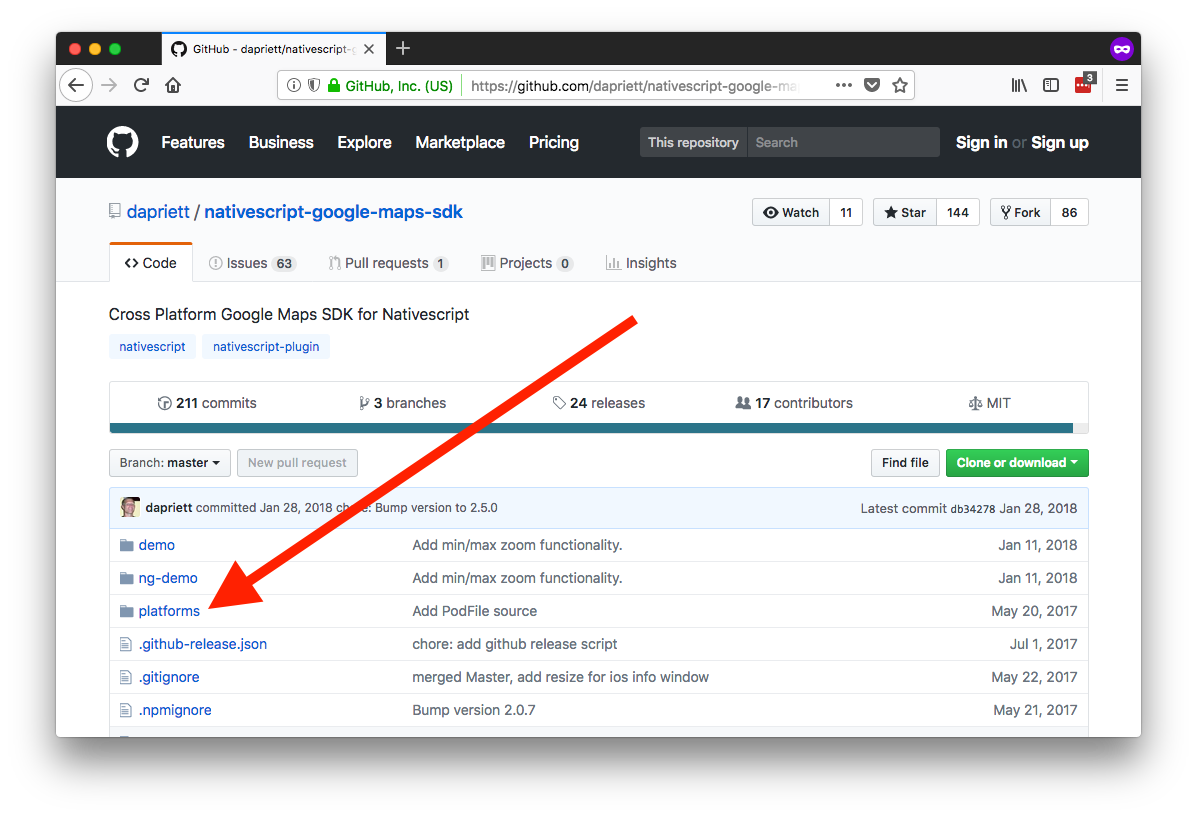Click the GitHub Search input field
The width and height of the screenshot is (1197, 817).
tap(843, 142)
